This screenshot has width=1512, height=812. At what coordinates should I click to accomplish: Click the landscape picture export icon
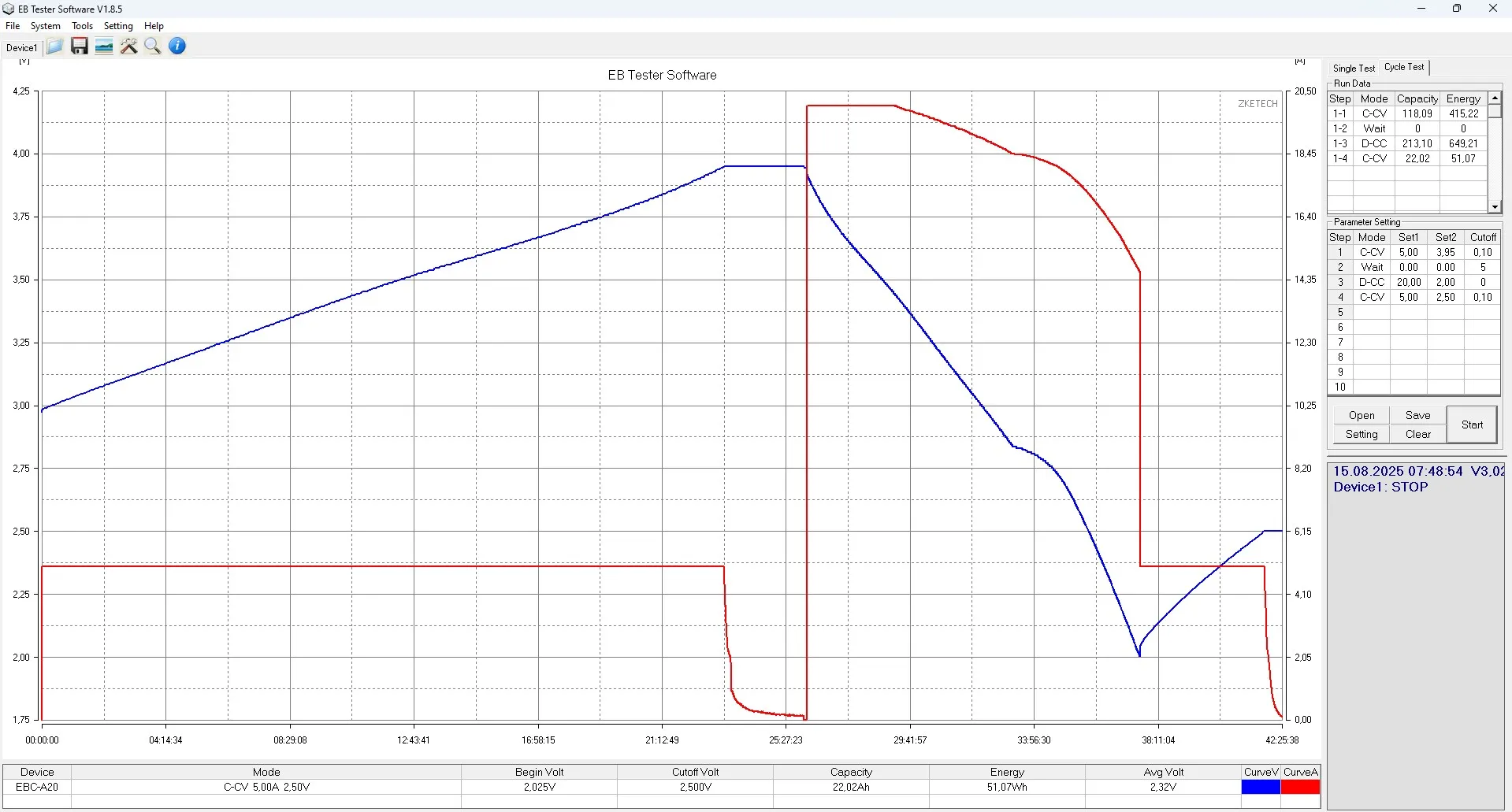104,46
